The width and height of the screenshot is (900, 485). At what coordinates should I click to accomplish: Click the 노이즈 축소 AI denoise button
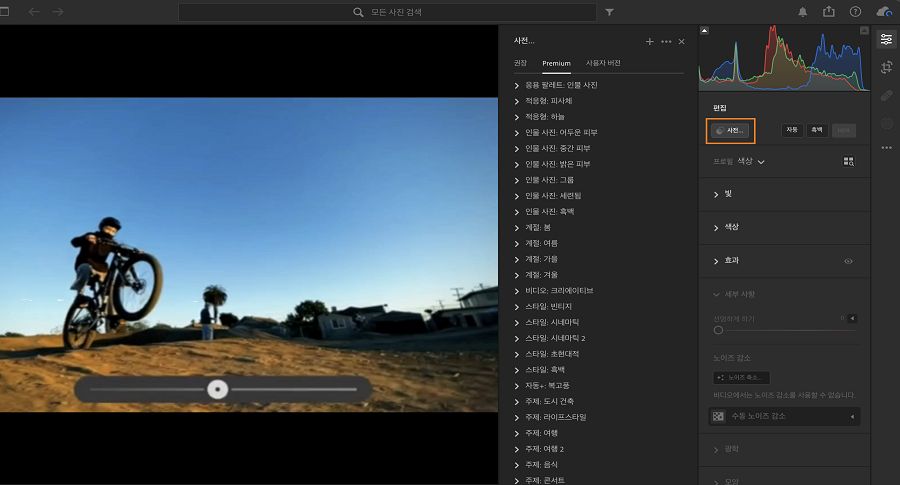click(741, 377)
